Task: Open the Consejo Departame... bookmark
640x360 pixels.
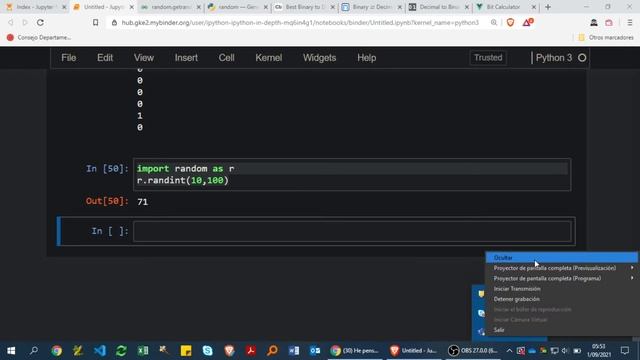Action: [x=39, y=38]
